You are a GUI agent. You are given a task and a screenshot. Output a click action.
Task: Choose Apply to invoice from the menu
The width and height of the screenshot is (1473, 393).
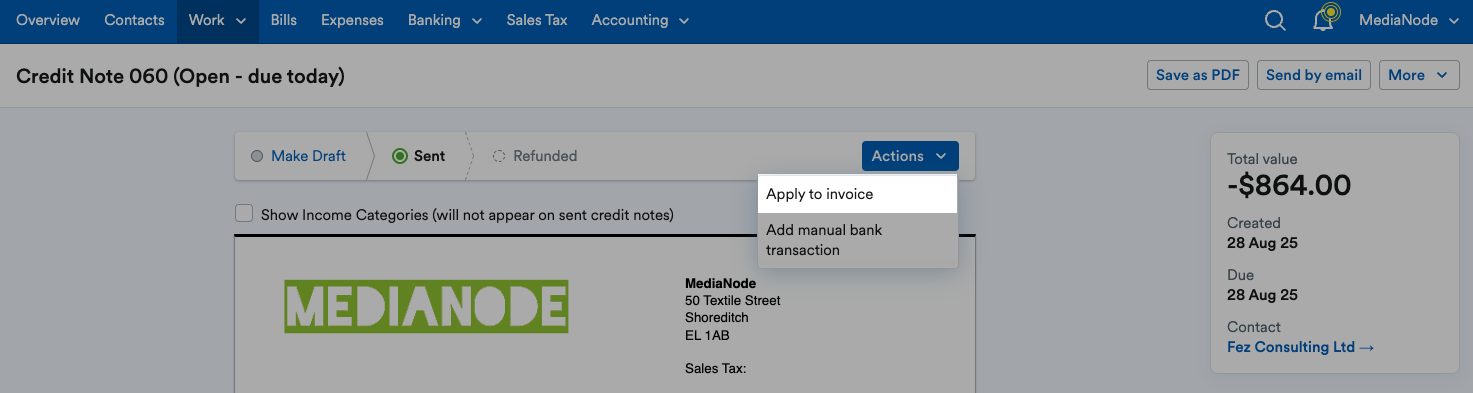coord(857,194)
